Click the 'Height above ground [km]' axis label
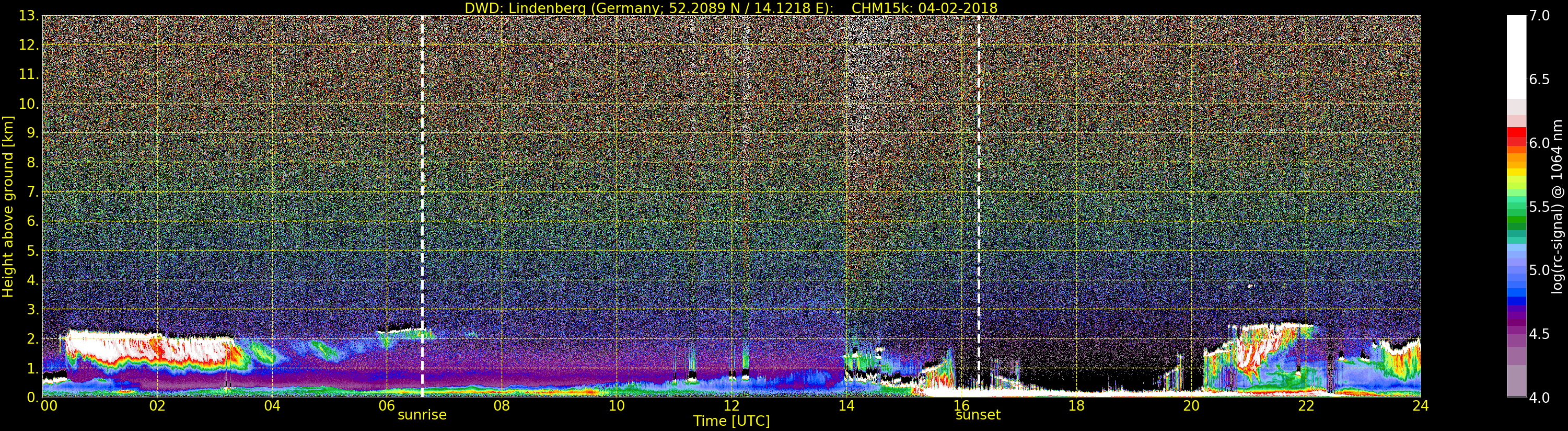This screenshot has height=431, width=1568. click(8, 206)
